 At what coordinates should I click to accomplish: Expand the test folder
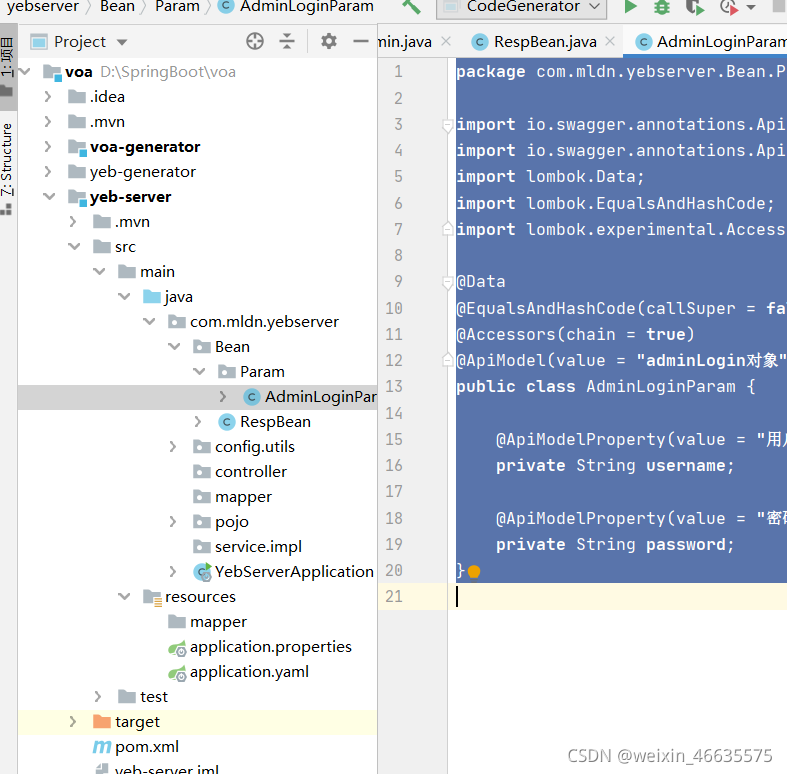(98, 696)
